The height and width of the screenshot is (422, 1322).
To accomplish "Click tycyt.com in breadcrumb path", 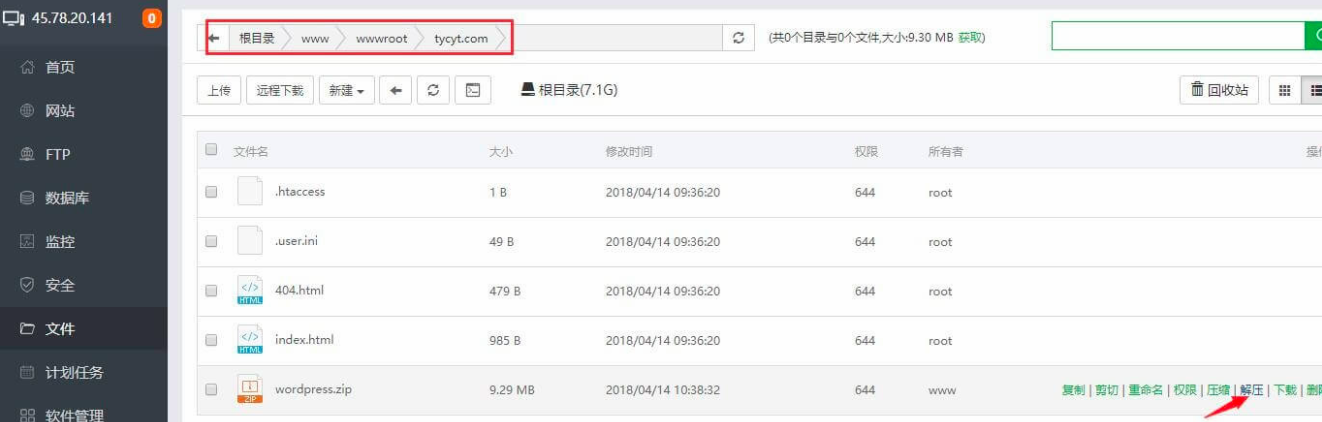I will coord(461,38).
